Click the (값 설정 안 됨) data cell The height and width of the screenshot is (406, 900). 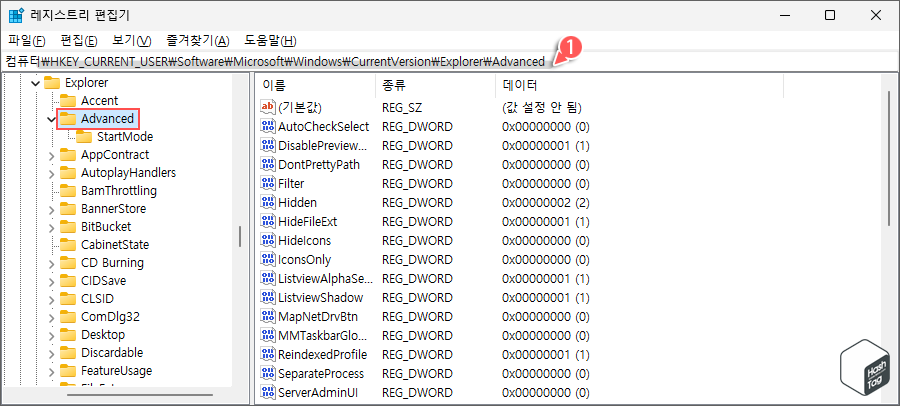542,107
